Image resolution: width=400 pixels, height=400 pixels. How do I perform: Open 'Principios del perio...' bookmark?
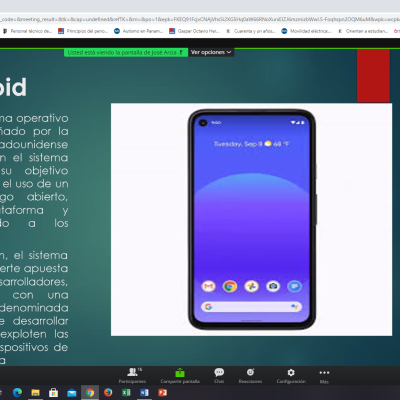pos(83,31)
